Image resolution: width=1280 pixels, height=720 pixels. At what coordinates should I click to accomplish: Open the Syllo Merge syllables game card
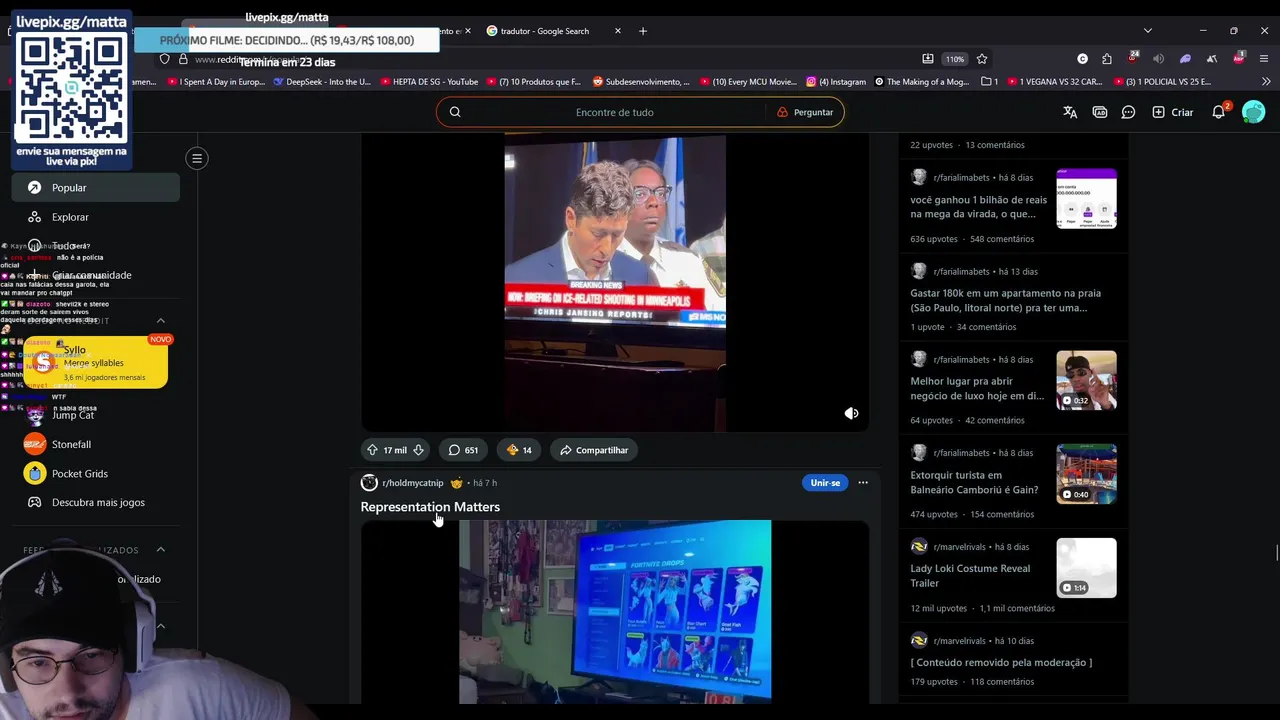(95, 363)
